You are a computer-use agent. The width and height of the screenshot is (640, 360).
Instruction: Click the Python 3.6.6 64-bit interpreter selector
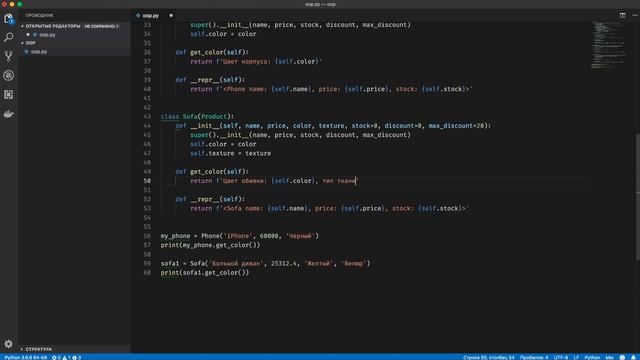coord(25,357)
